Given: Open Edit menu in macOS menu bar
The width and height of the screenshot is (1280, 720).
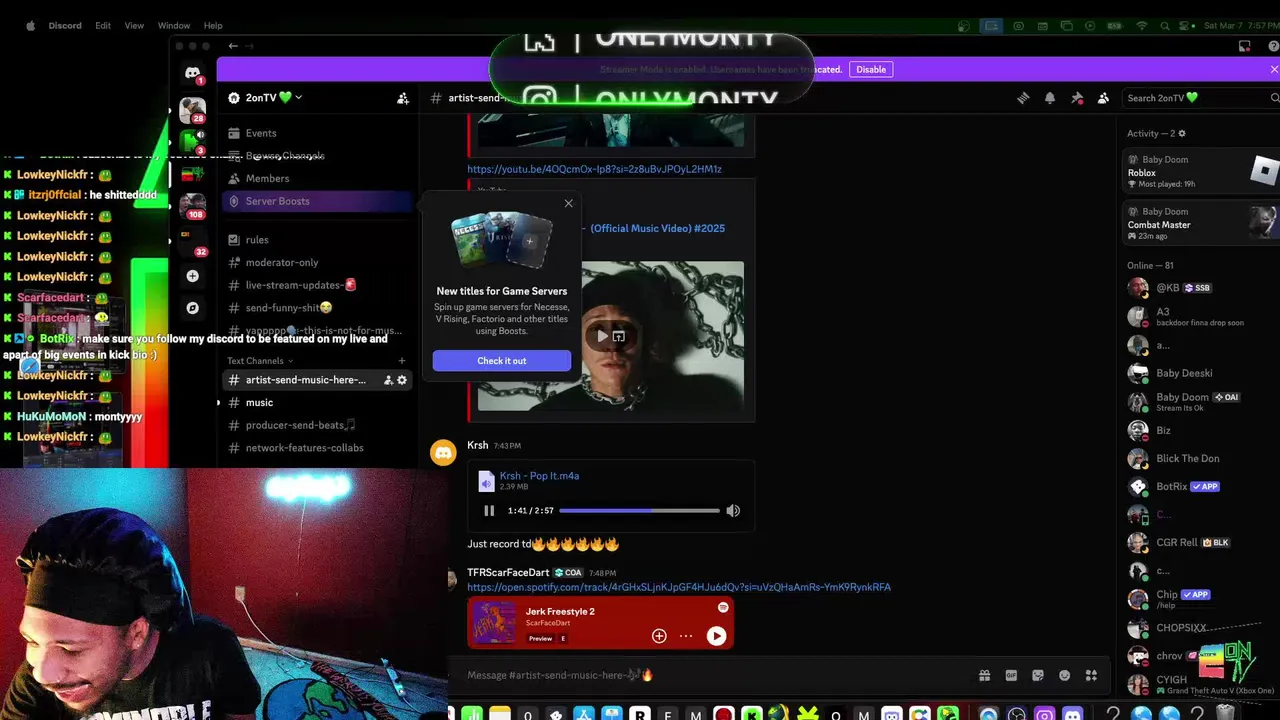Looking at the screenshot, I should coord(103,25).
